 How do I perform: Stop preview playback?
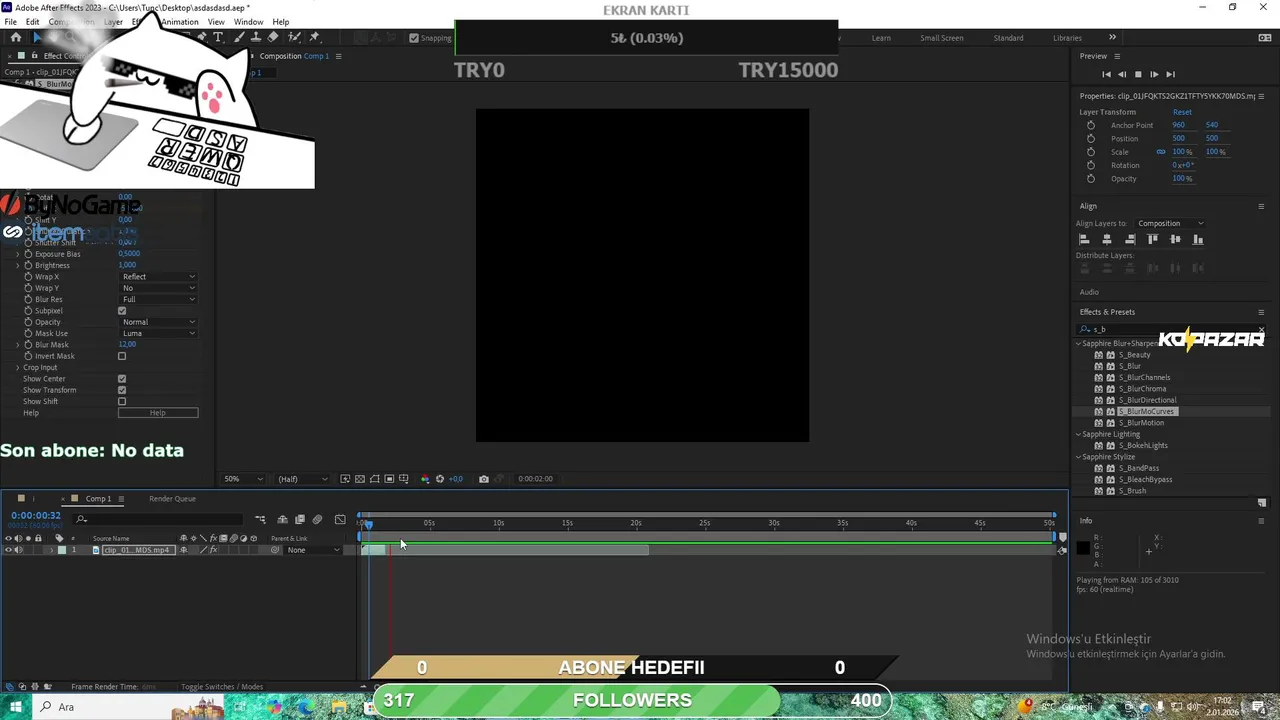[1138, 74]
